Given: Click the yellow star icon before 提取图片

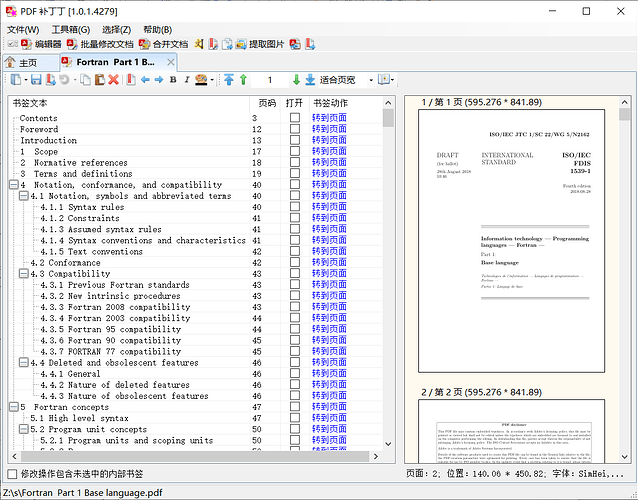Looking at the screenshot, I should coord(199,44).
